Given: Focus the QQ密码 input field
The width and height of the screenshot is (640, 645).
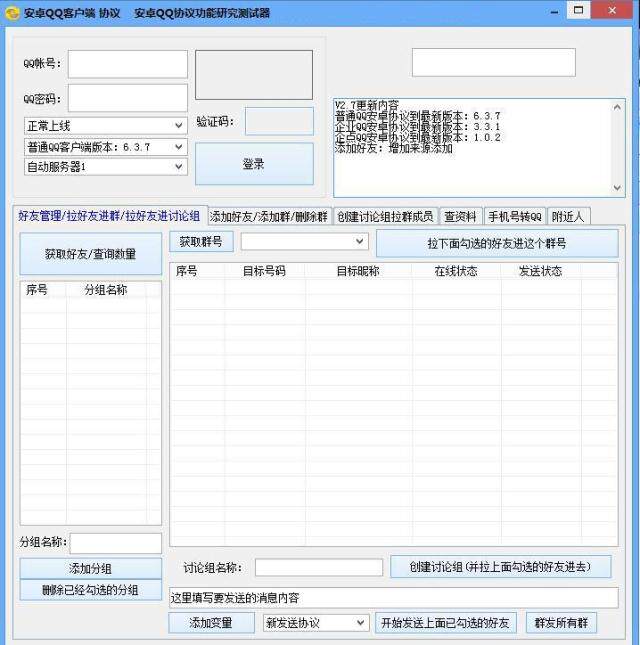Looking at the screenshot, I should (x=128, y=98).
